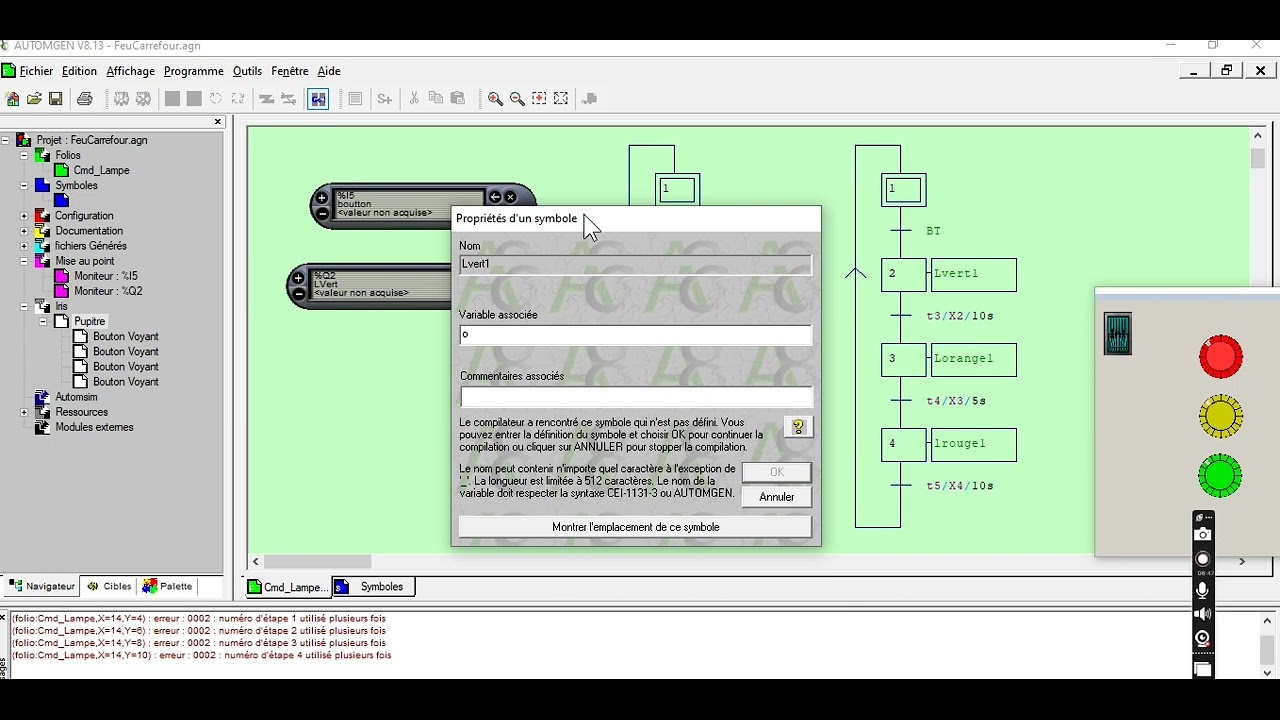This screenshot has width=1280, height=720.
Task: Switch to the Symboles document tab
Action: 372,587
